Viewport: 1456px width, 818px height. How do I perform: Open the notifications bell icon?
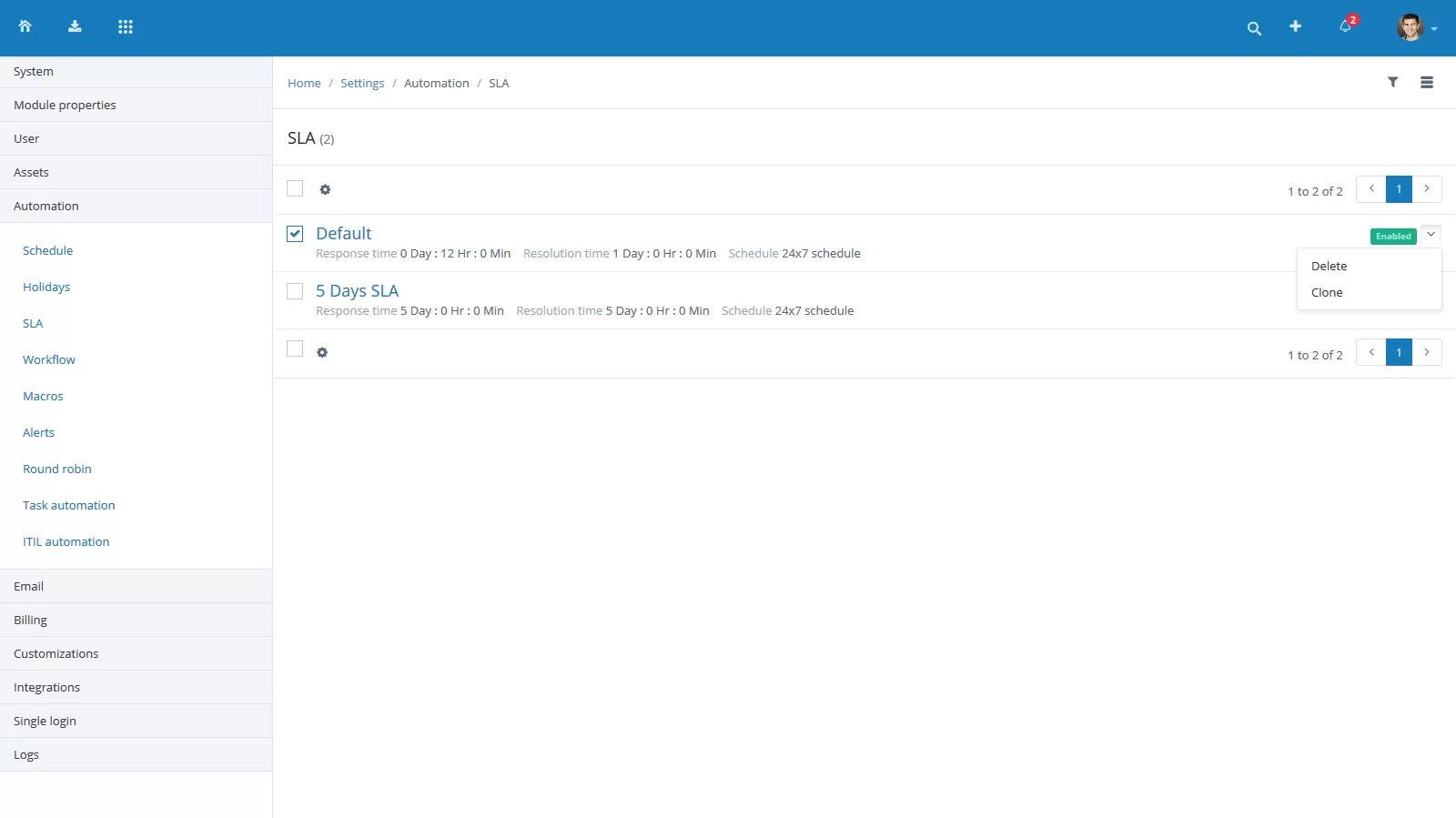click(x=1346, y=25)
